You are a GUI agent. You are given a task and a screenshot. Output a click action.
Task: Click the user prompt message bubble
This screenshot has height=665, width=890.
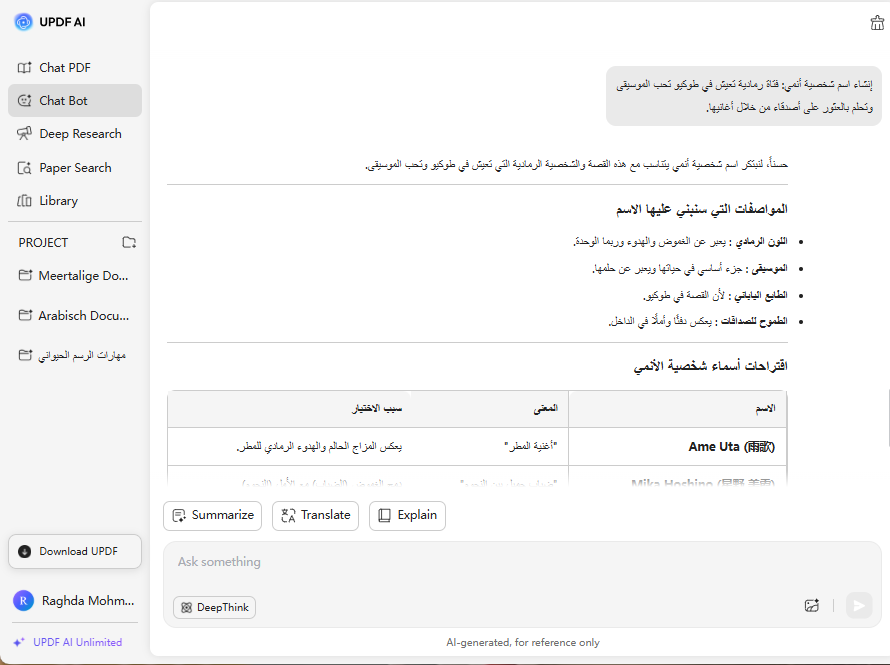click(x=744, y=96)
